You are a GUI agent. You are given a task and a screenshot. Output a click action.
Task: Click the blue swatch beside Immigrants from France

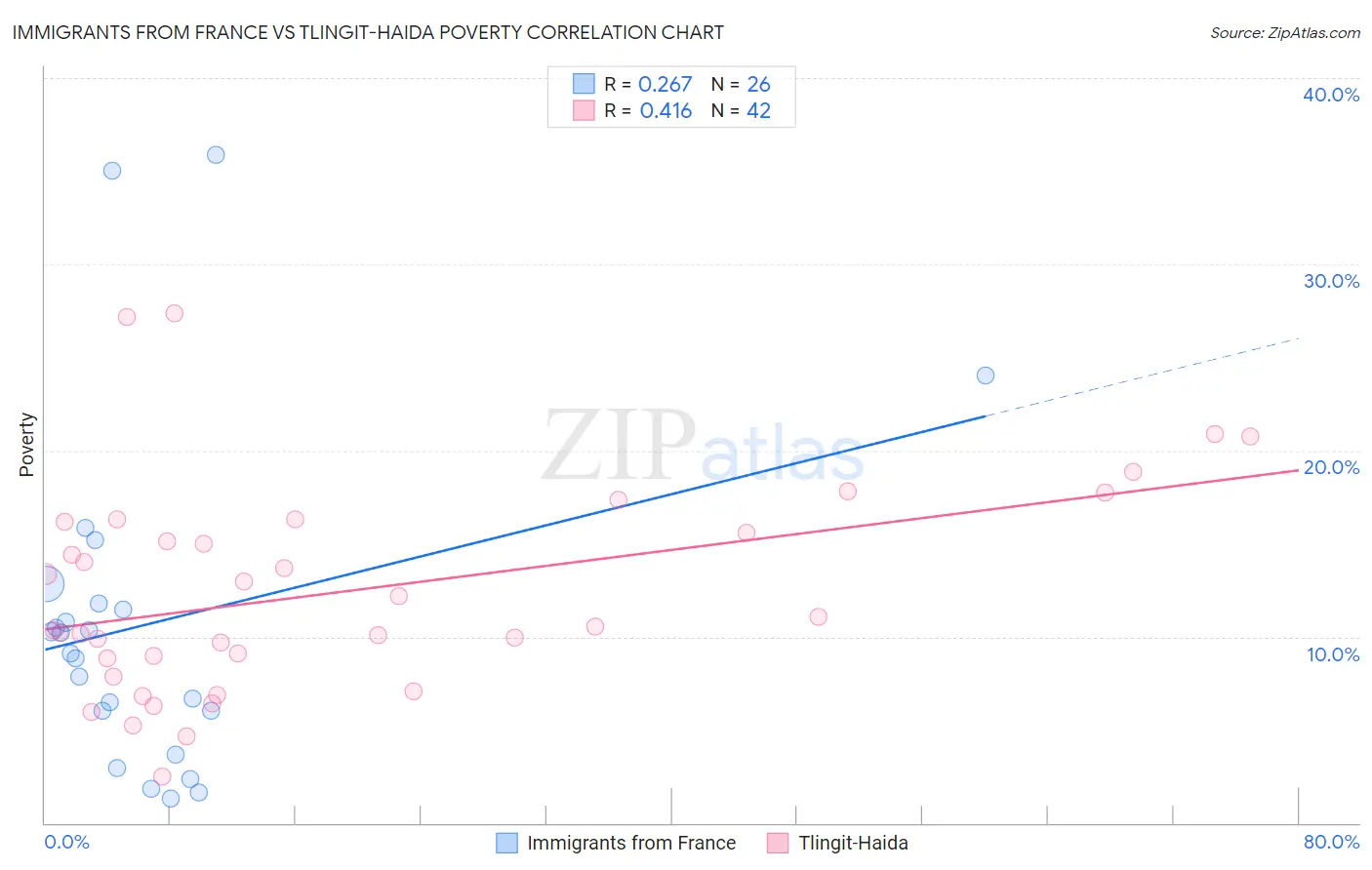(x=506, y=843)
